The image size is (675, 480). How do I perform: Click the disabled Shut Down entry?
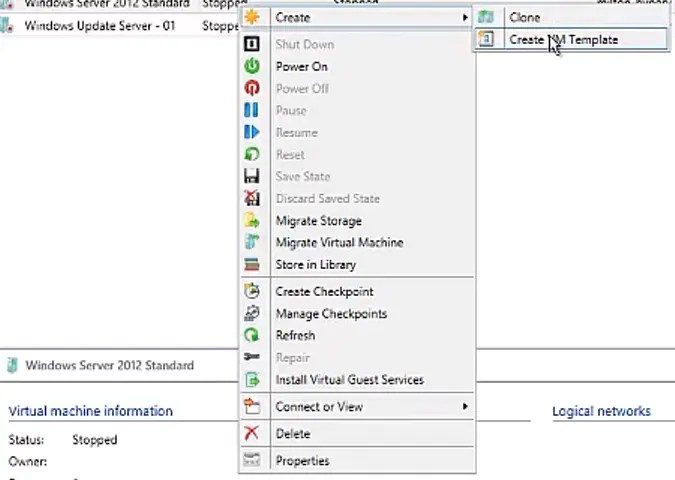click(x=357, y=44)
